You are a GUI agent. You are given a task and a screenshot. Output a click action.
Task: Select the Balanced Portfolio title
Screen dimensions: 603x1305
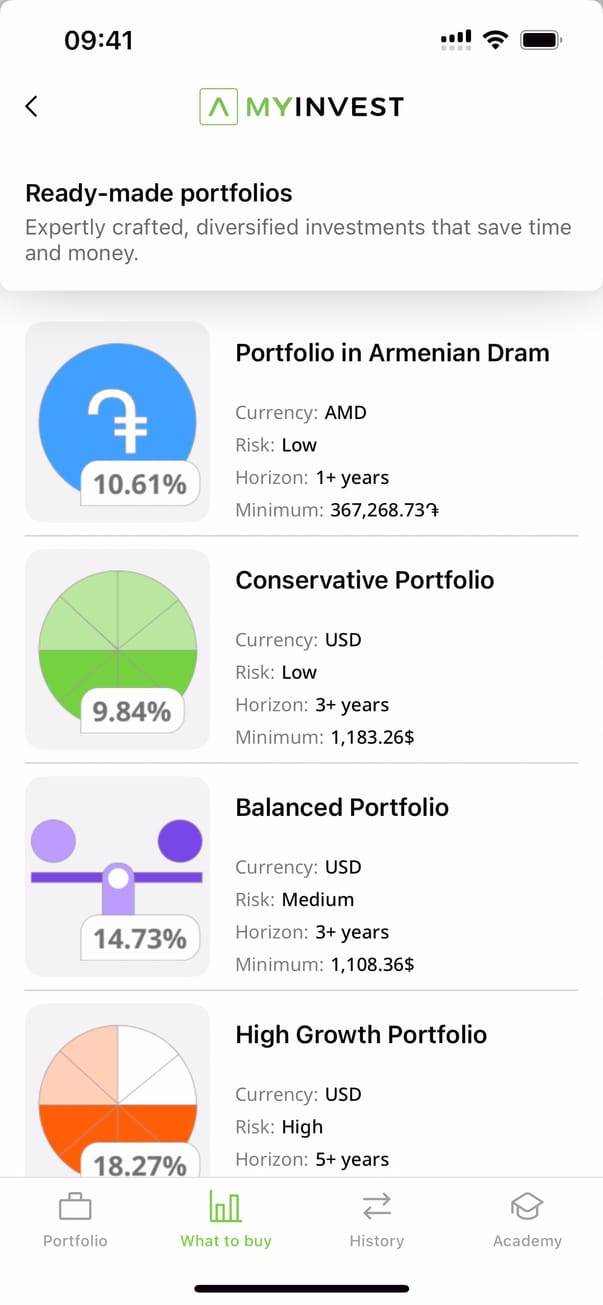pos(342,807)
